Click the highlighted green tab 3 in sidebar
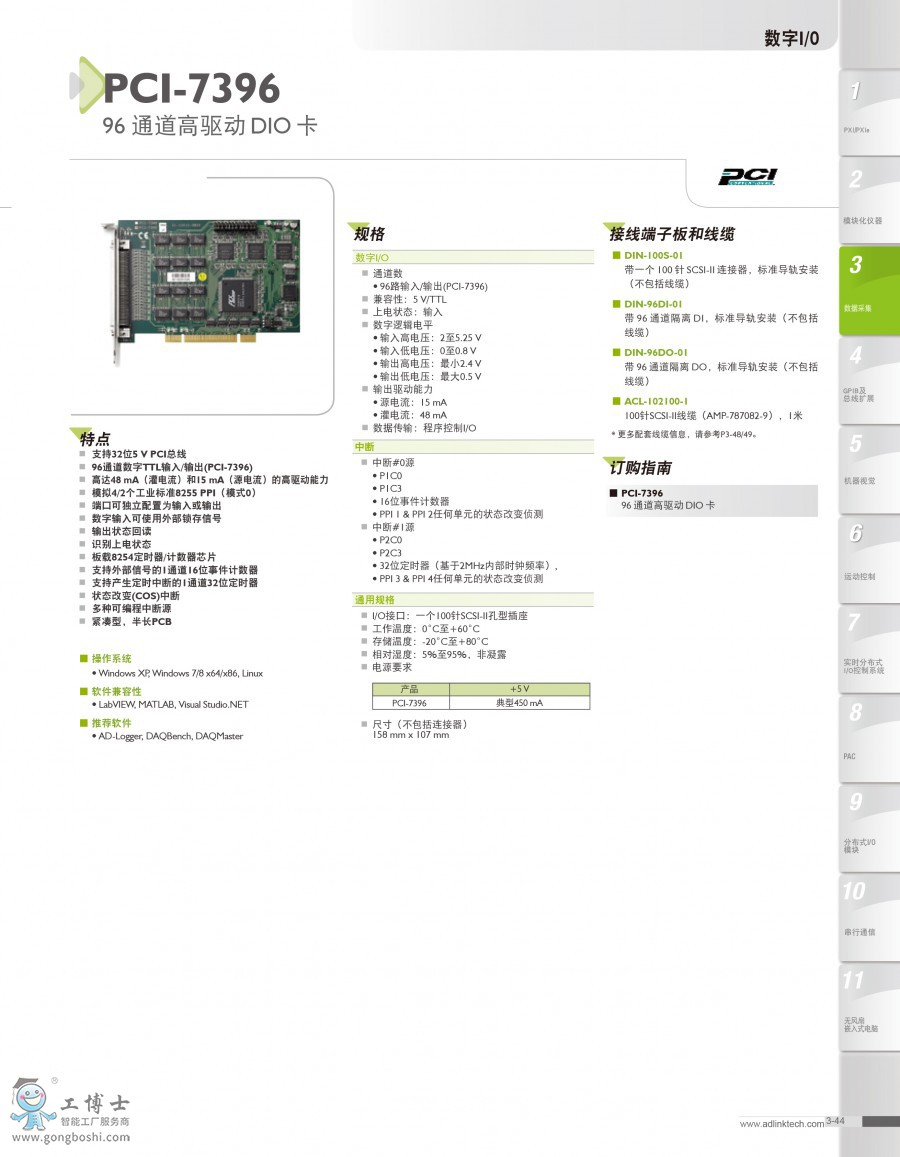Image resolution: width=900 pixels, height=1157 pixels. coord(866,266)
